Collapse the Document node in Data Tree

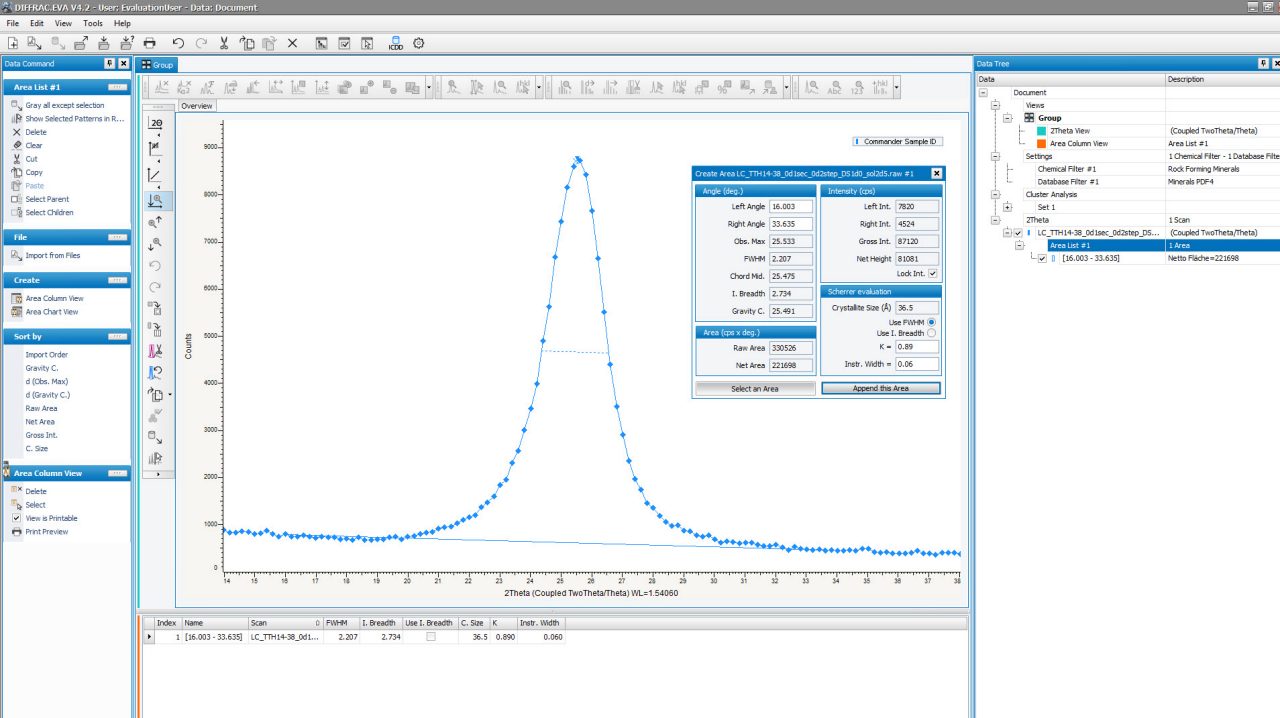pos(983,93)
